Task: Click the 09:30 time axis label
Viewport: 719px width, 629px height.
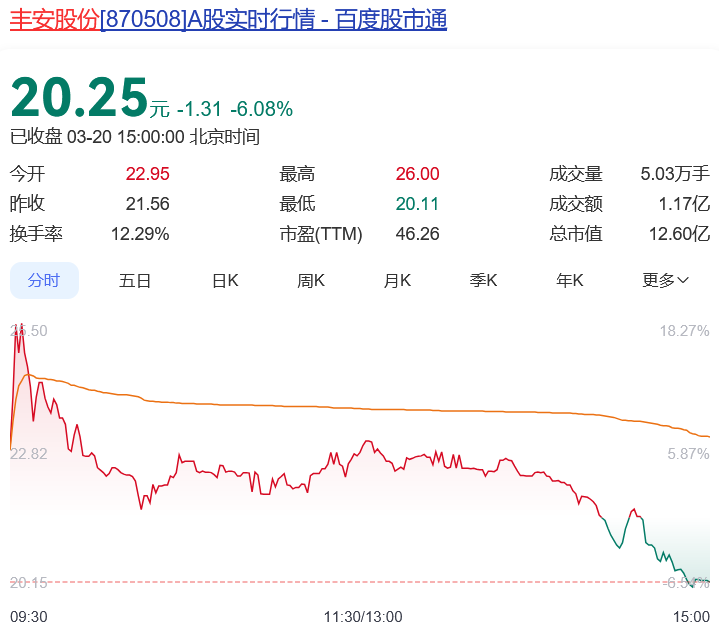Action: pyautogui.click(x=28, y=617)
